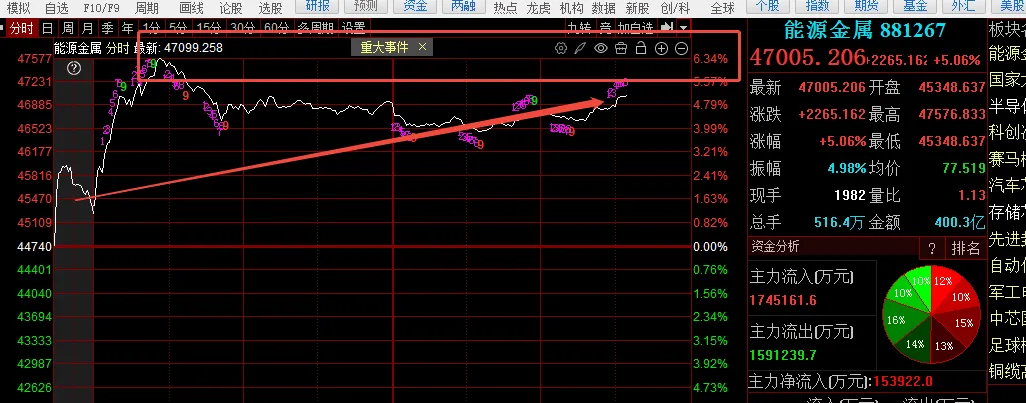Open the 数据 menu item
Screen dimensions: 1026x403
pyautogui.click(x=603, y=9)
